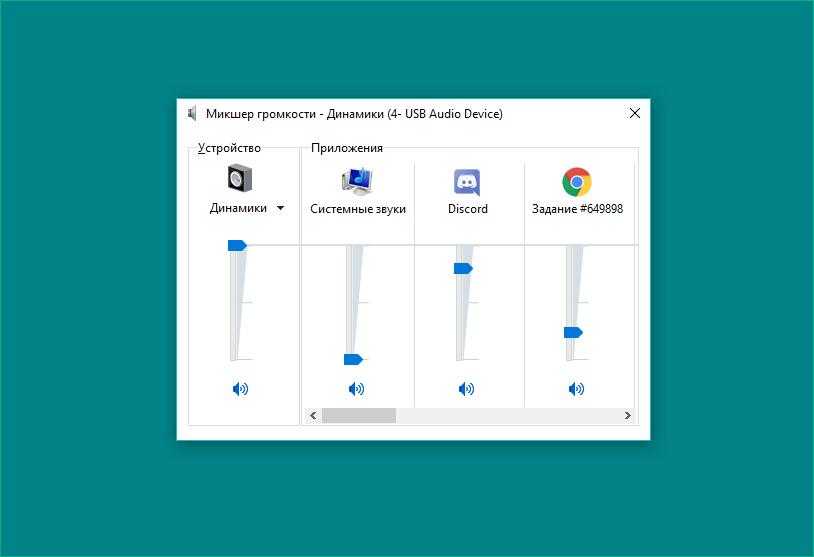Click the right arrow of the applications scrollbar
This screenshot has height=557, width=814.
[627, 415]
